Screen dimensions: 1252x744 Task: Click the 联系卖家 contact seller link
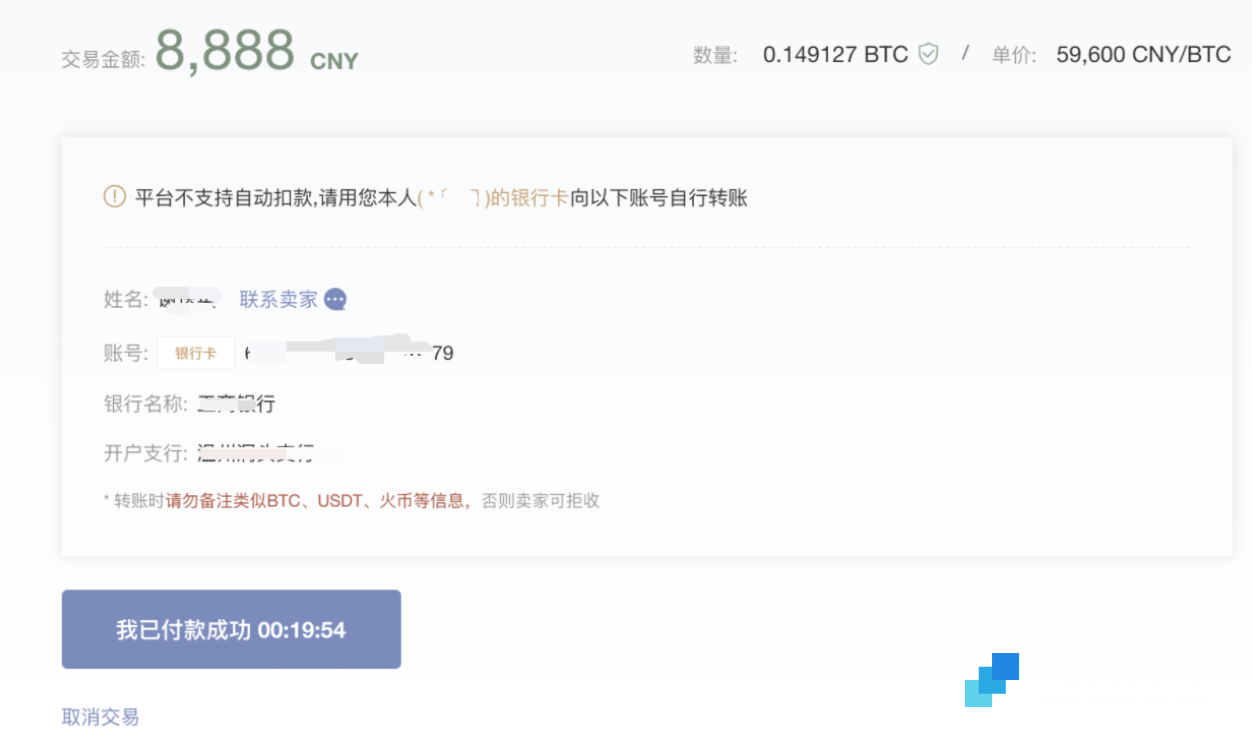pyautogui.click(x=277, y=299)
